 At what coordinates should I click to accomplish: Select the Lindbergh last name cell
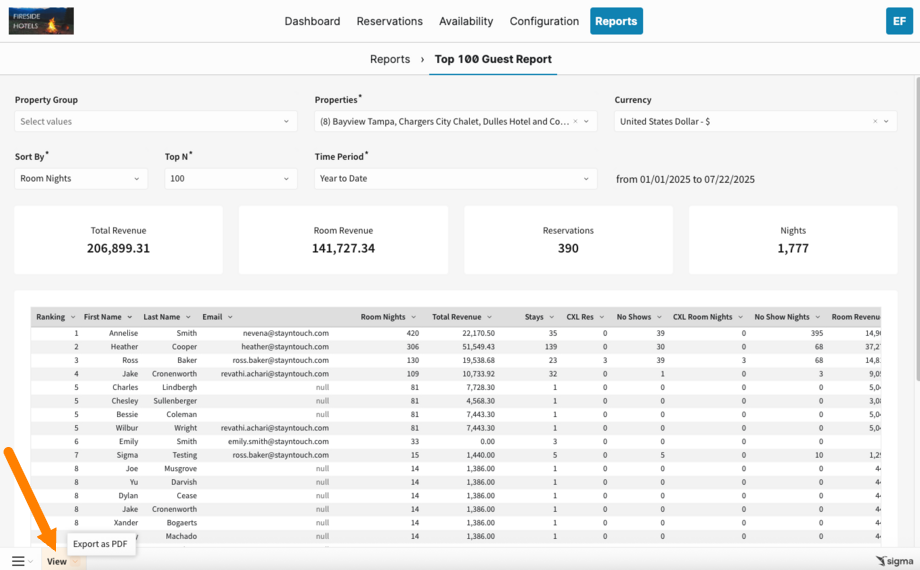tap(180, 387)
